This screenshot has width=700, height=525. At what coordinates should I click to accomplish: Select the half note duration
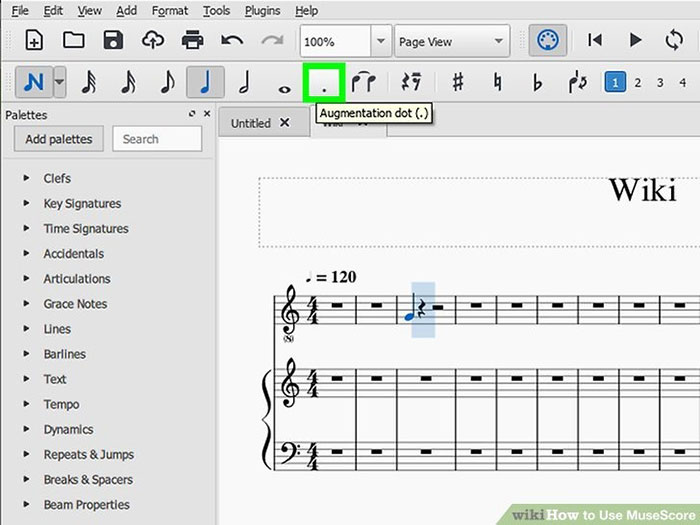pos(244,82)
